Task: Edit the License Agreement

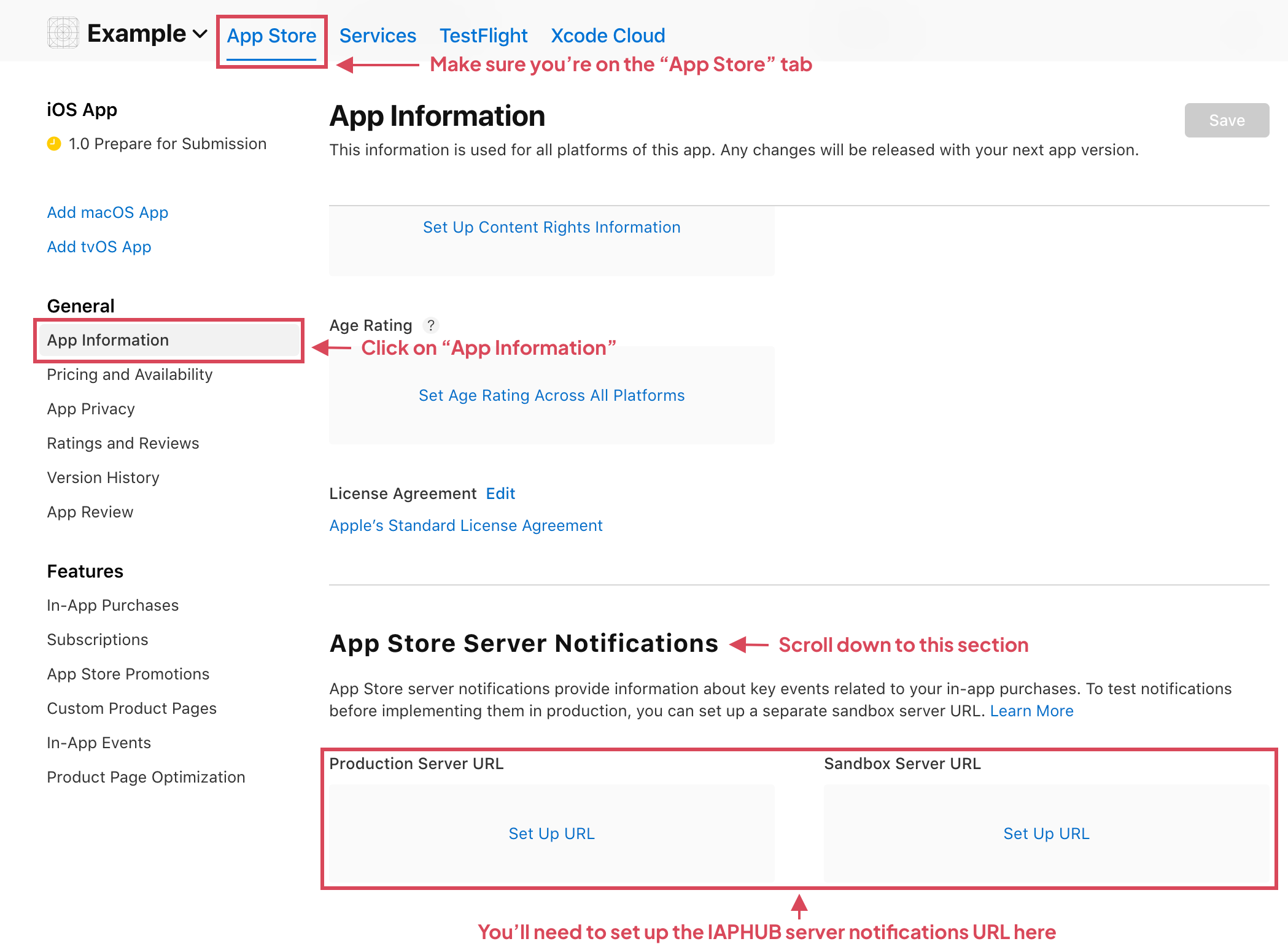Action: pos(500,493)
